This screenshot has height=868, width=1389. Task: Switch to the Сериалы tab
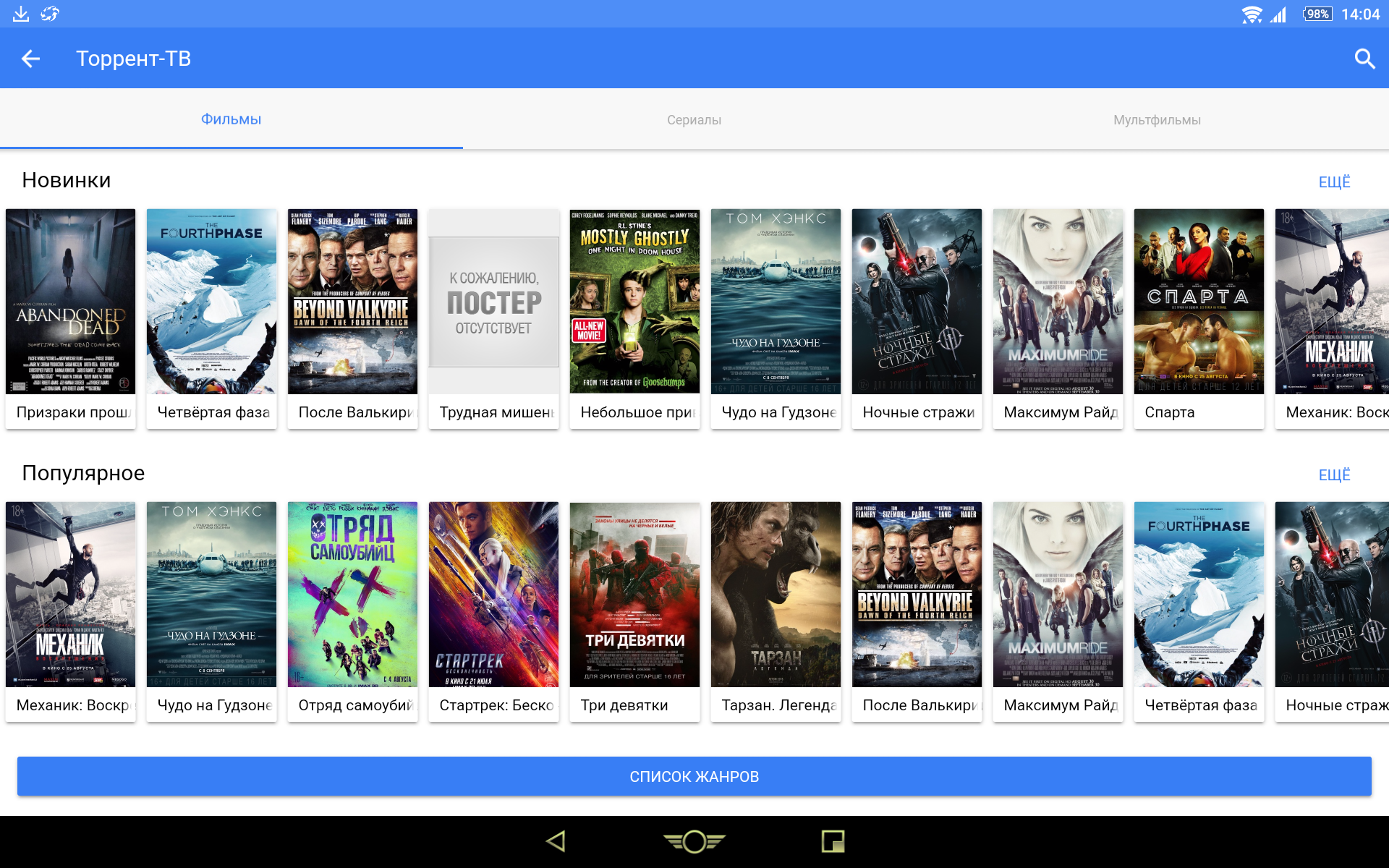(694, 119)
